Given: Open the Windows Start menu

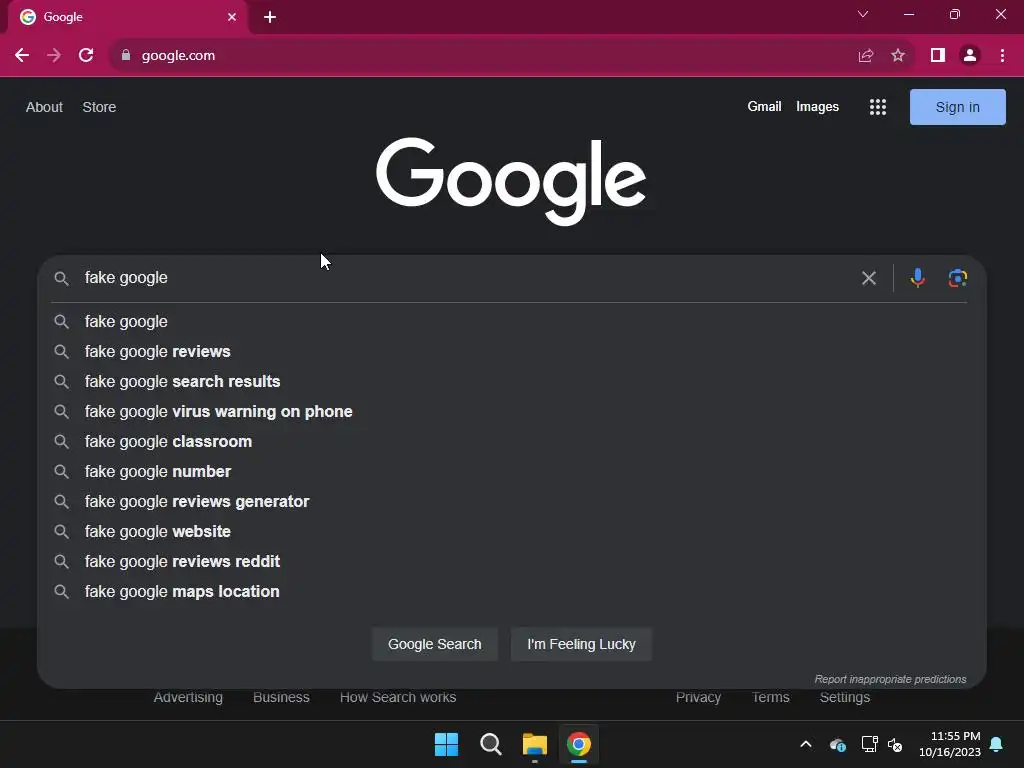Looking at the screenshot, I should (x=447, y=744).
